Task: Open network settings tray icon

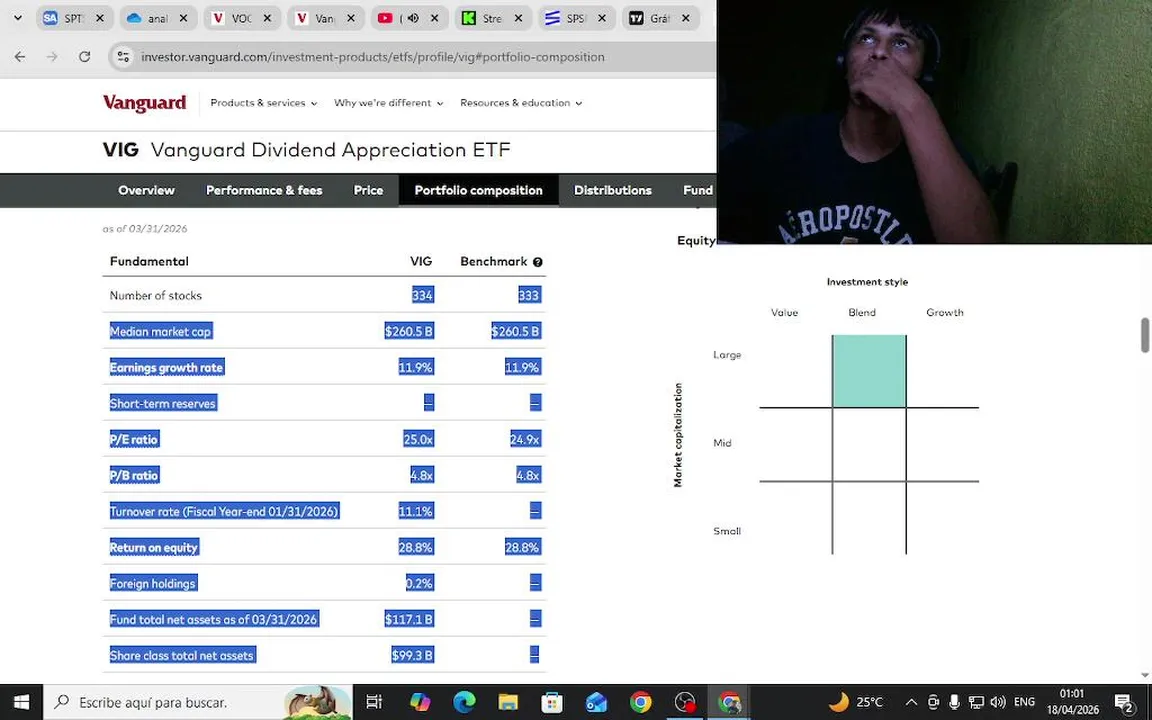Action: click(x=976, y=702)
